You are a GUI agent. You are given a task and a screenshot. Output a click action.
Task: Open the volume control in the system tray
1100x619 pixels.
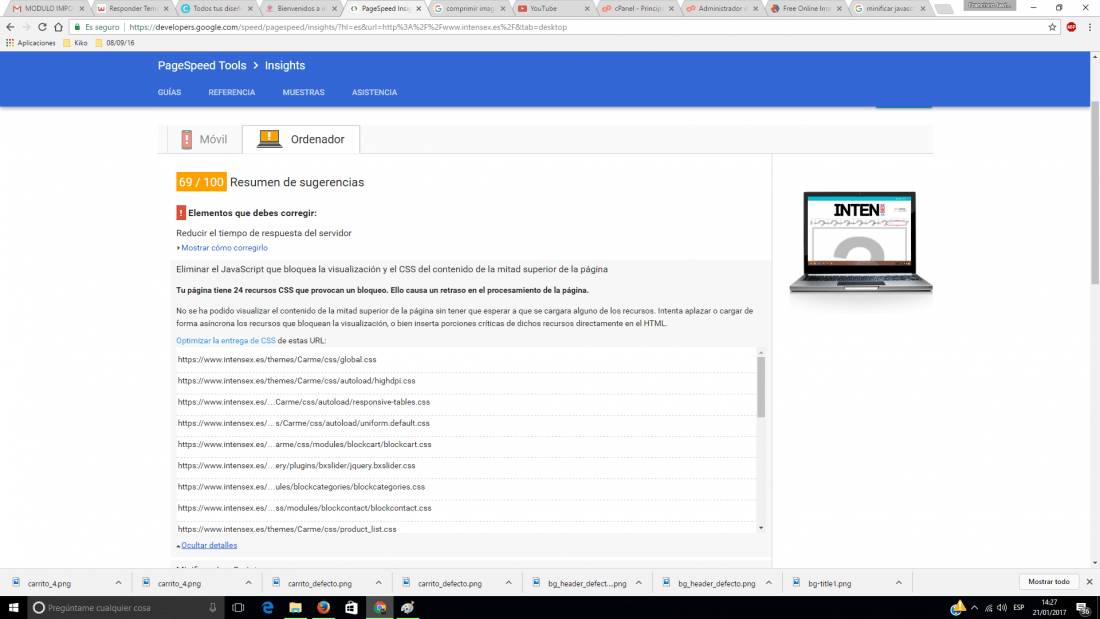tap(1002, 608)
